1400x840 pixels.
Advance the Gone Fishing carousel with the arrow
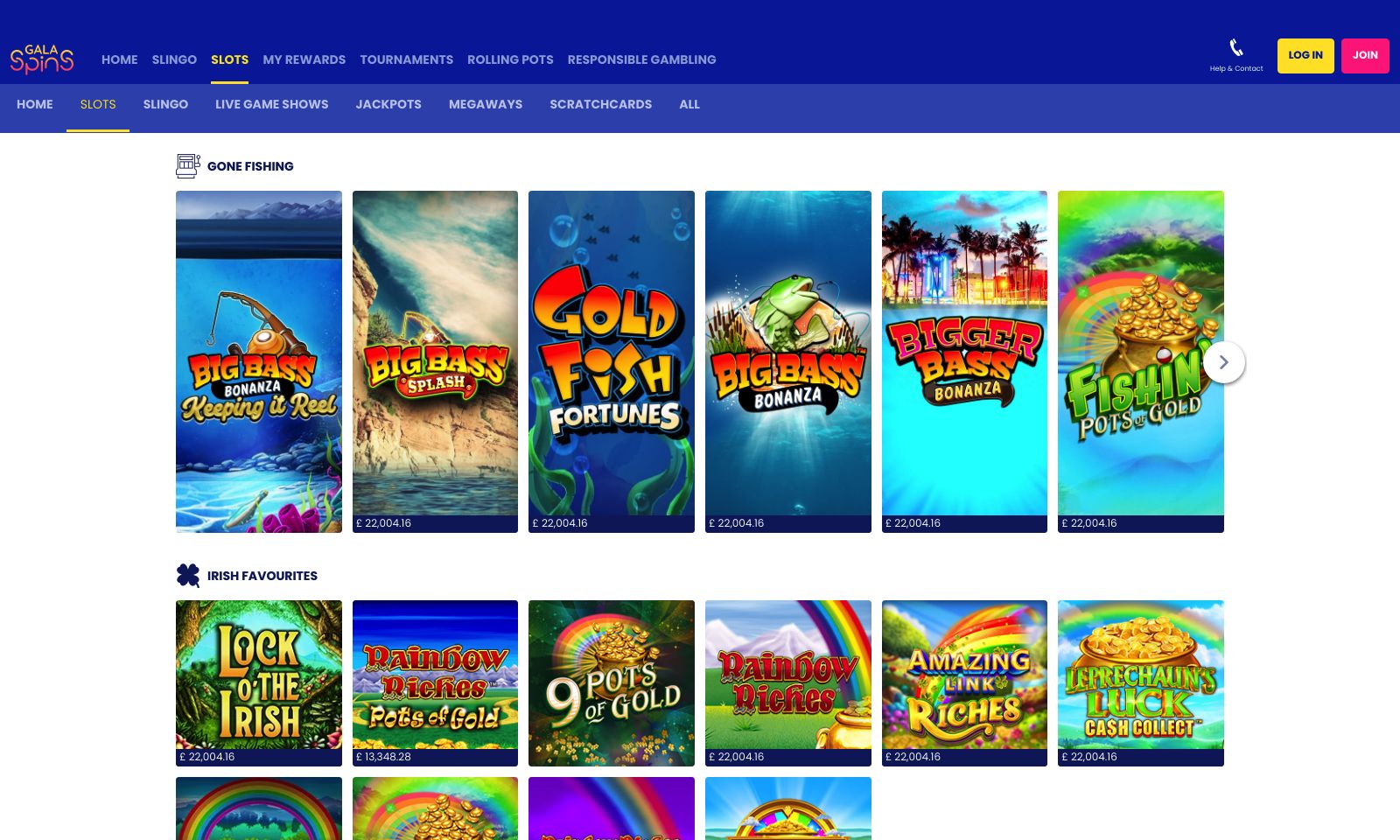point(1223,361)
